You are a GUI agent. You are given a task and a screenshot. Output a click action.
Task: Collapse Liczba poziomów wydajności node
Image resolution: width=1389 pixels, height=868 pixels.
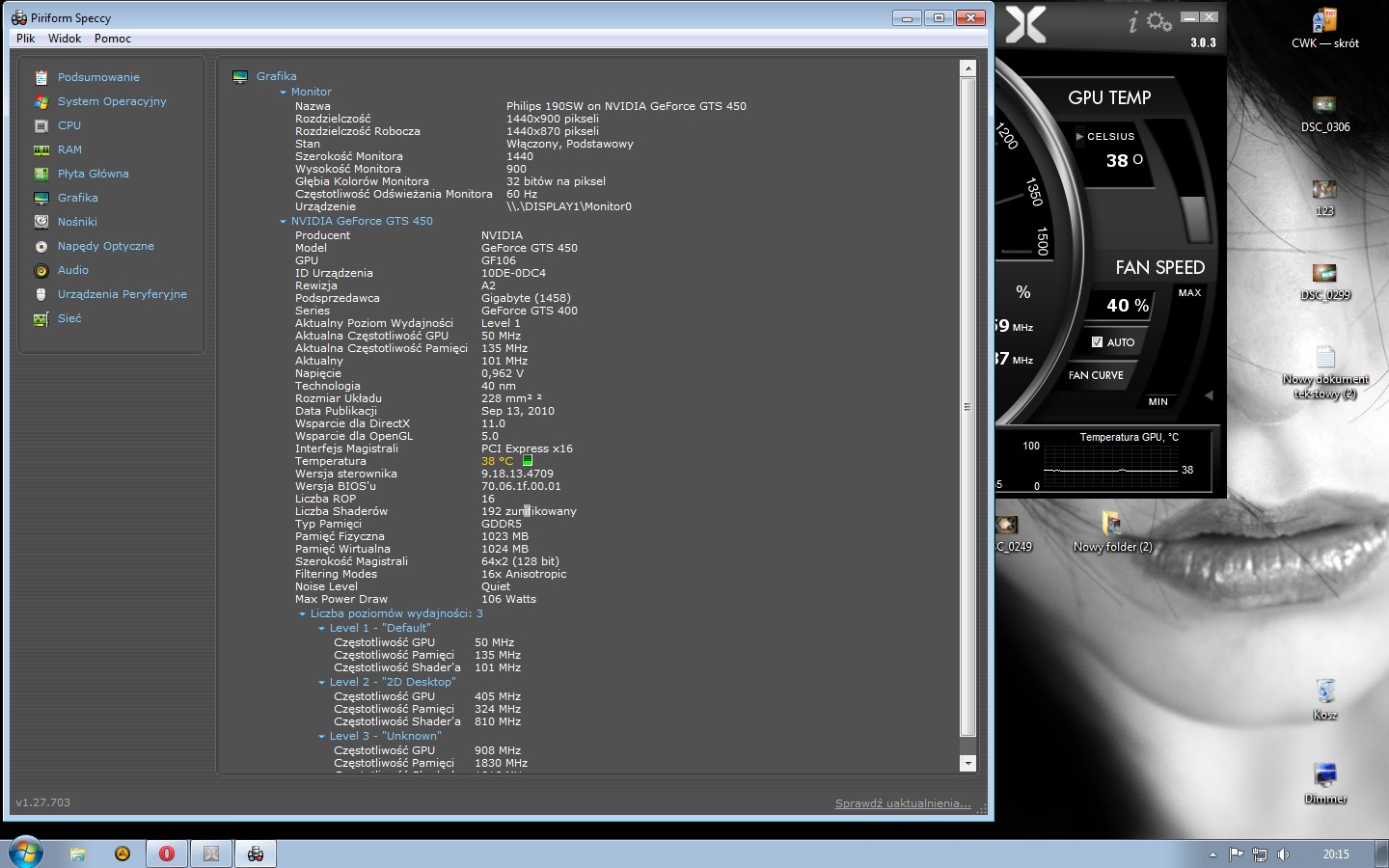302,614
